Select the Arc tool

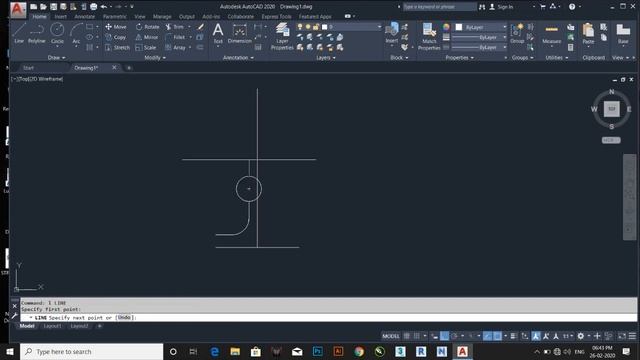(x=76, y=33)
